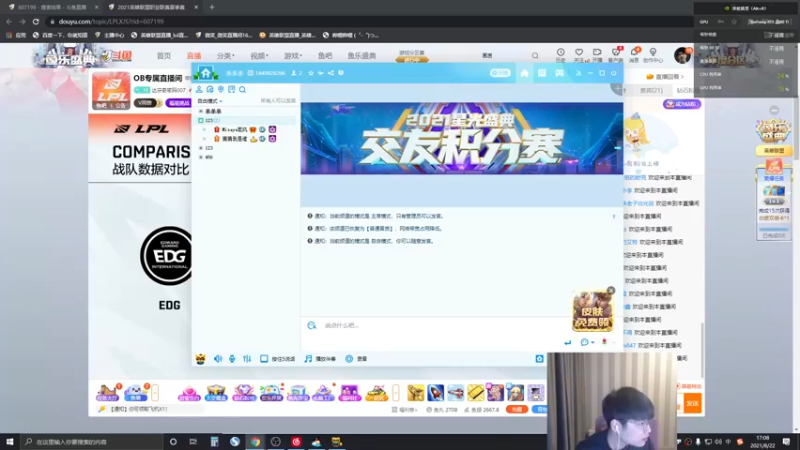This screenshot has width=800, height=450.
Task: Focus the YY chat message input
Action: [x=439, y=325]
